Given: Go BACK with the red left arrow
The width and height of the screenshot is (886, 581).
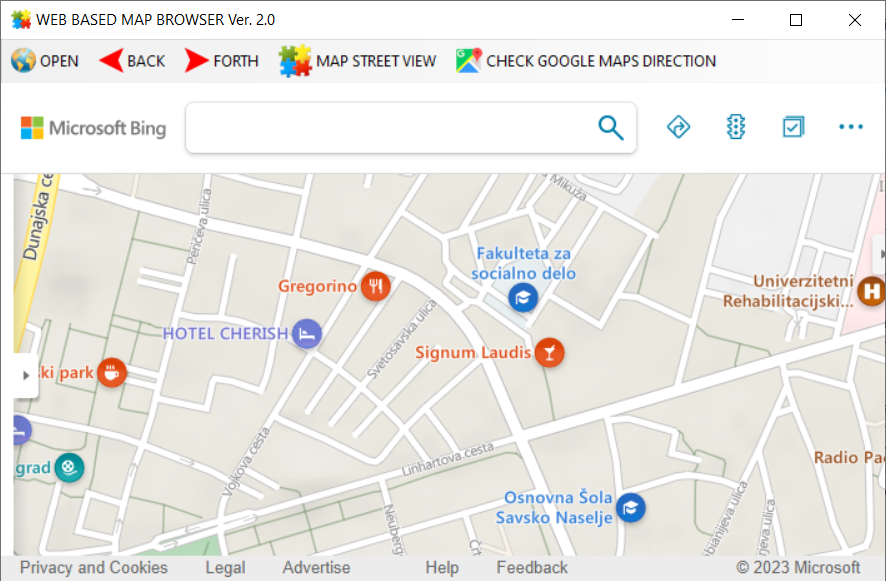Looking at the screenshot, I should click(x=132, y=61).
